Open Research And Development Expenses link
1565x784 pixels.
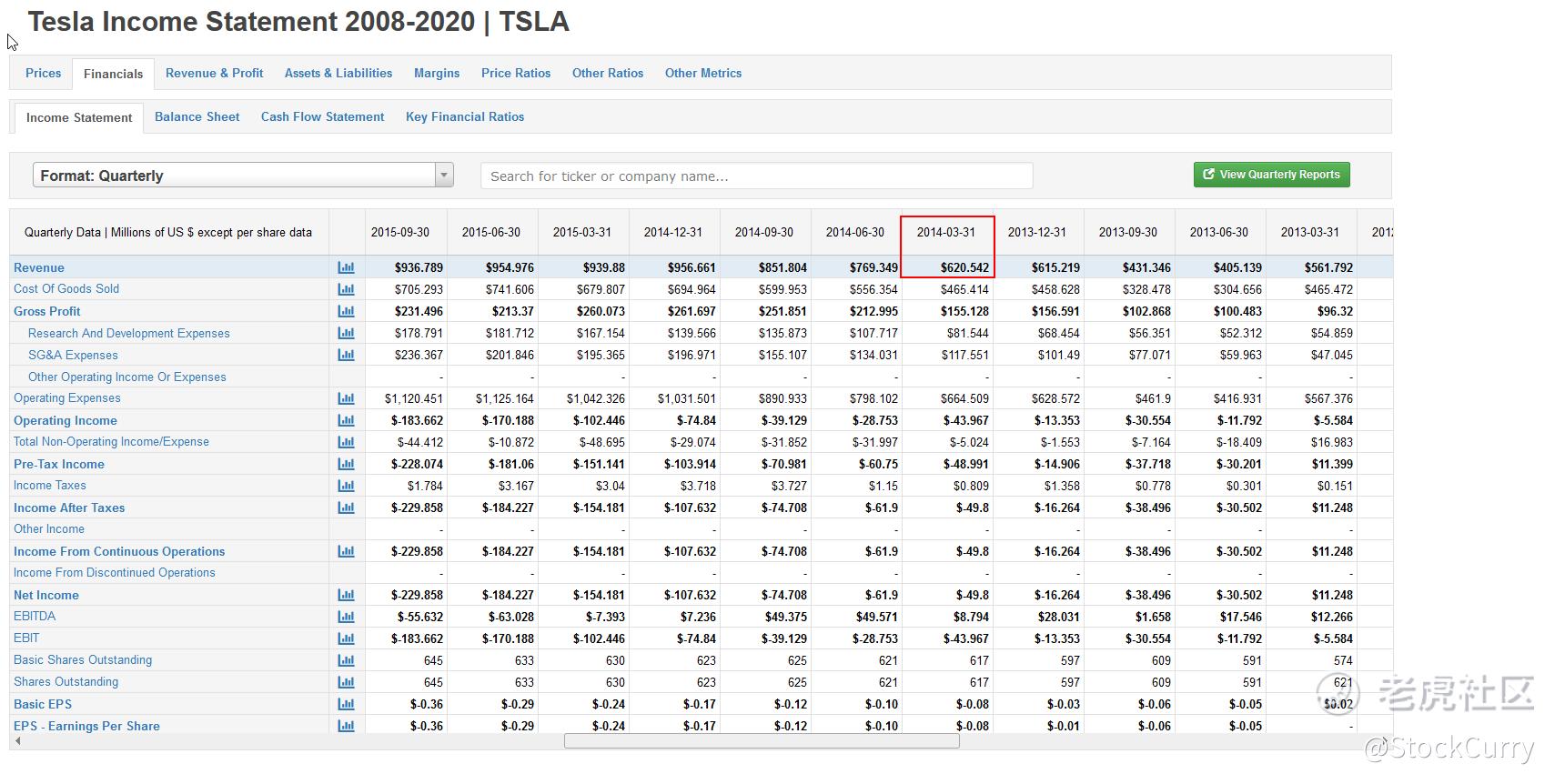coord(129,333)
